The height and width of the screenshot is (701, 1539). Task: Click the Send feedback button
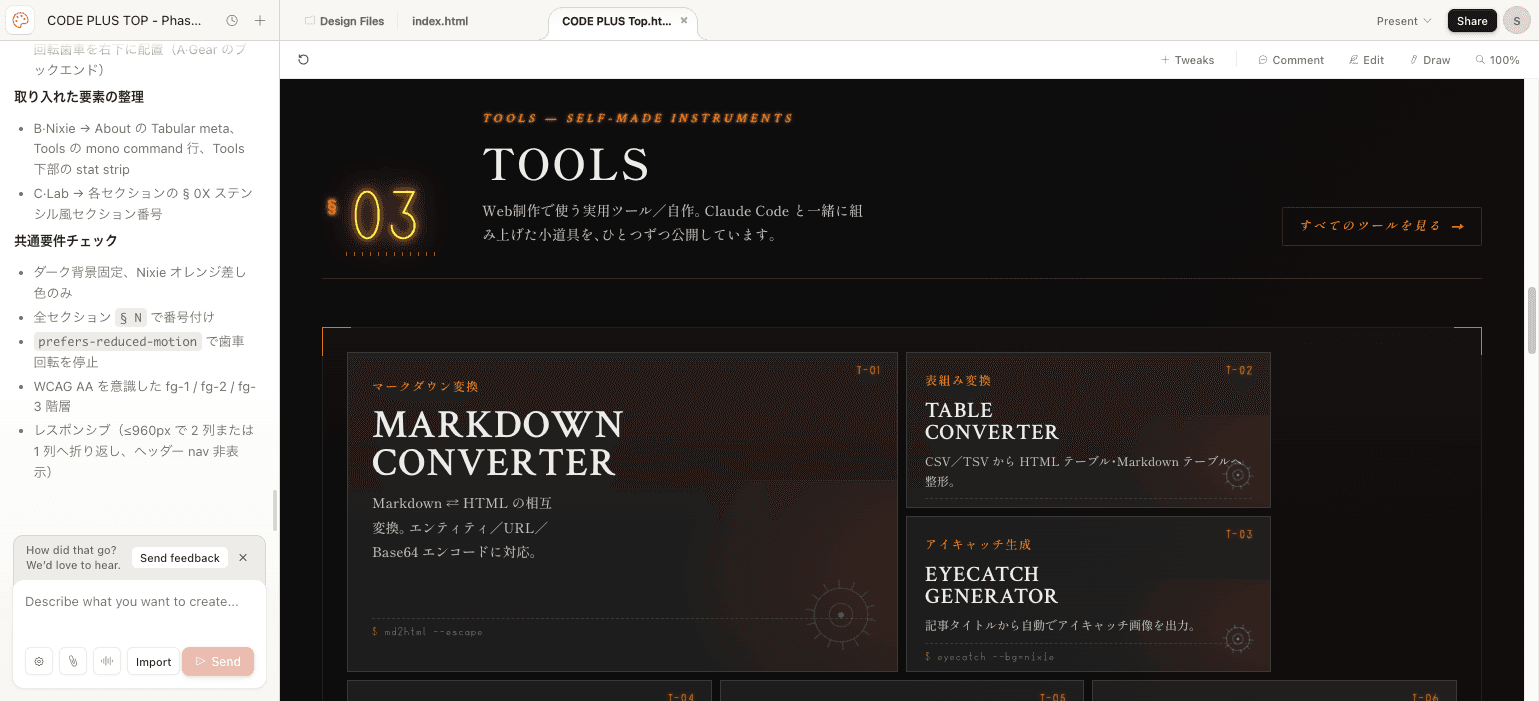pyautogui.click(x=180, y=558)
